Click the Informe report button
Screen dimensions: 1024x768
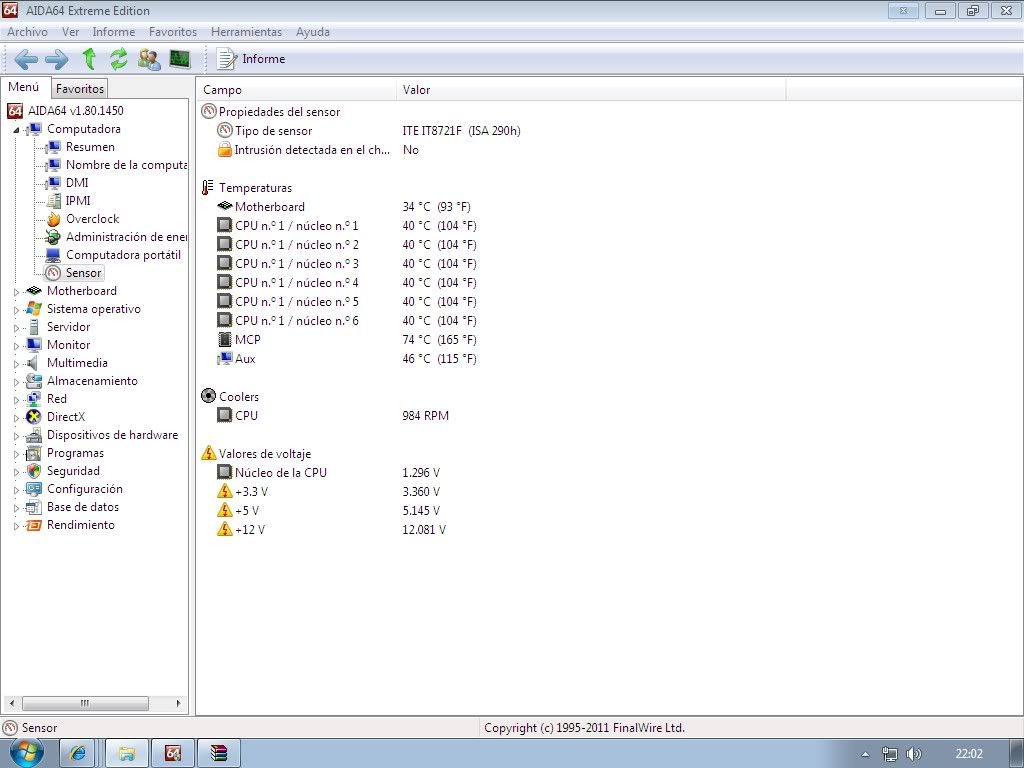[252, 59]
